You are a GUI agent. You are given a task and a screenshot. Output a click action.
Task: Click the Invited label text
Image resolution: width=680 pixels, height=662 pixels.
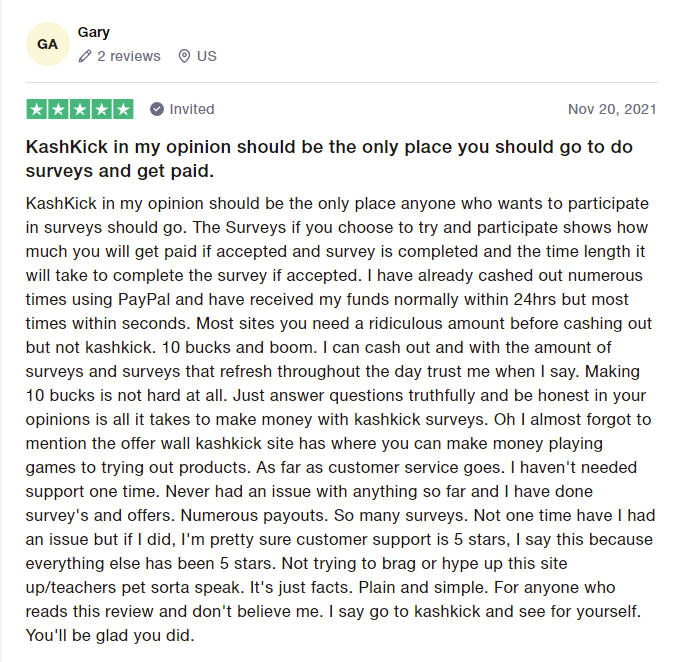tap(192, 109)
